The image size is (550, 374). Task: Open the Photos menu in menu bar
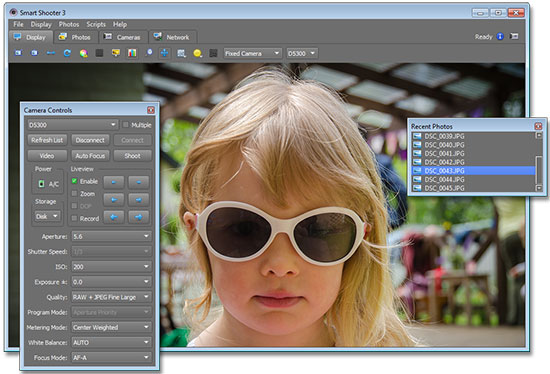(x=69, y=24)
